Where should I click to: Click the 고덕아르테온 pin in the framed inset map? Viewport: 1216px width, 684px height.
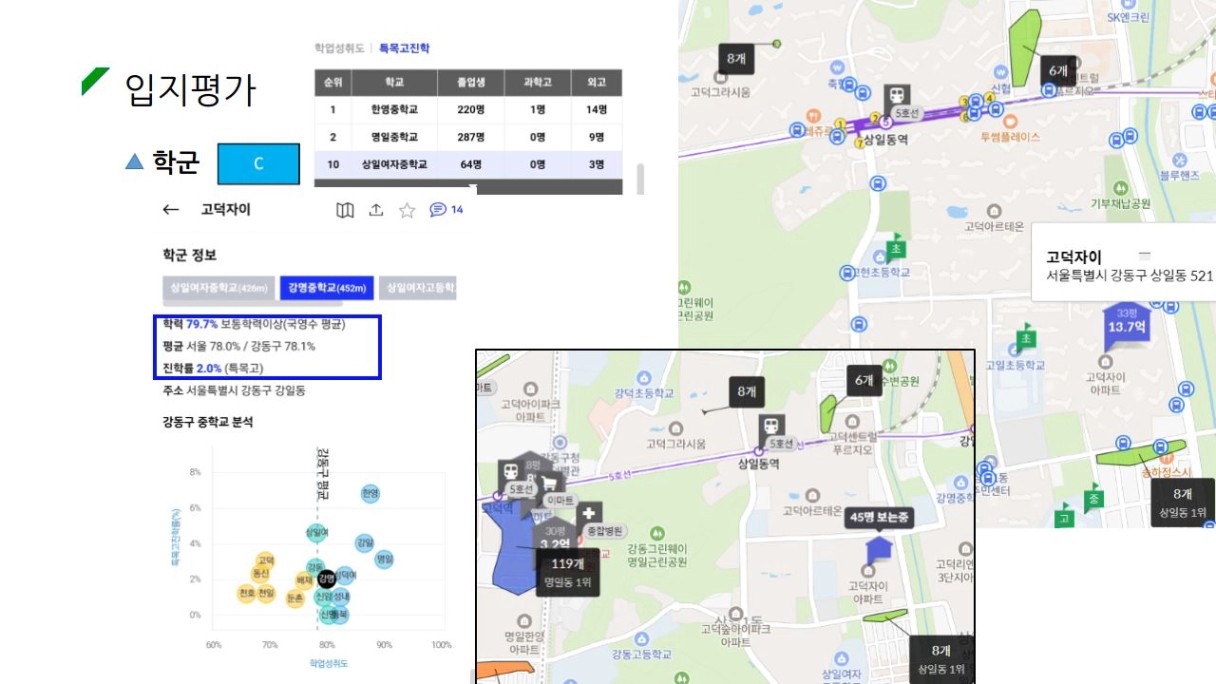click(813, 495)
